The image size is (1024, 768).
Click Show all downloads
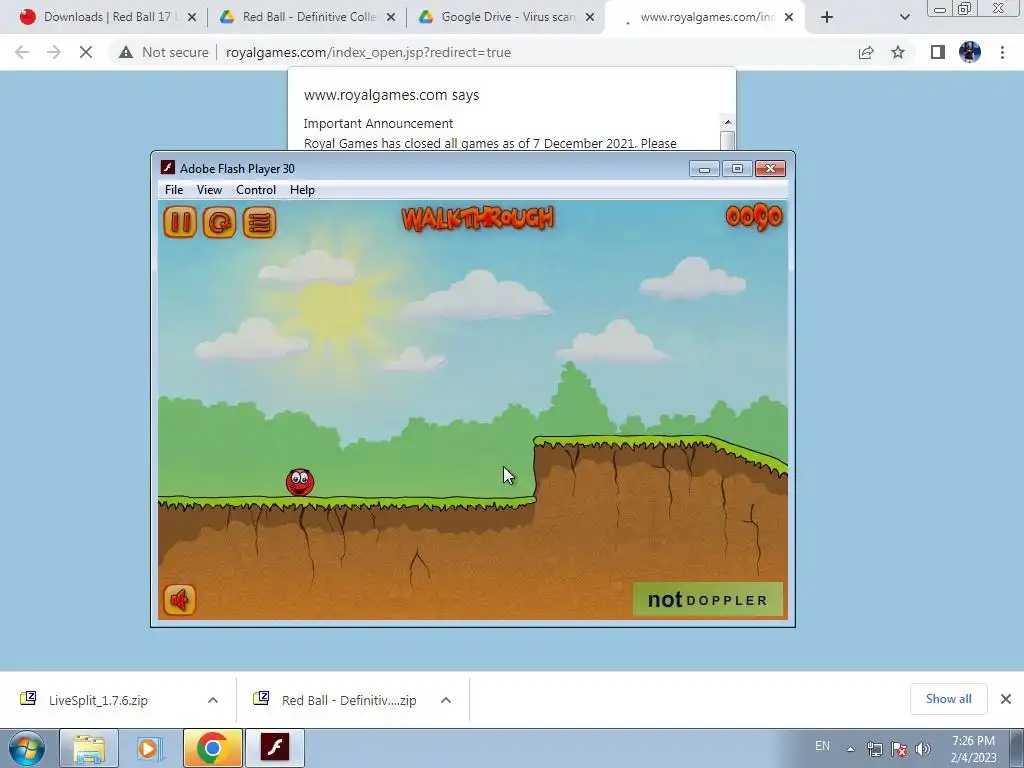click(x=948, y=699)
